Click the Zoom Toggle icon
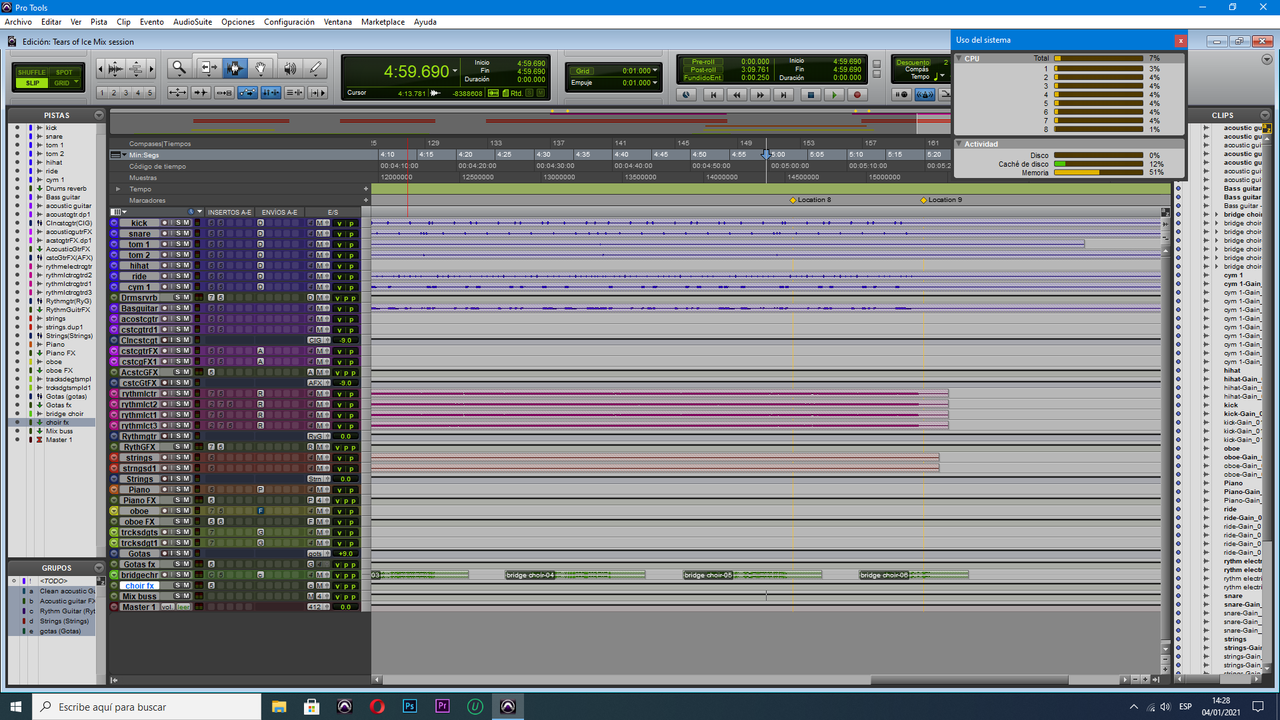Viewport: 1280px width, 720px height. coord(177,93)
